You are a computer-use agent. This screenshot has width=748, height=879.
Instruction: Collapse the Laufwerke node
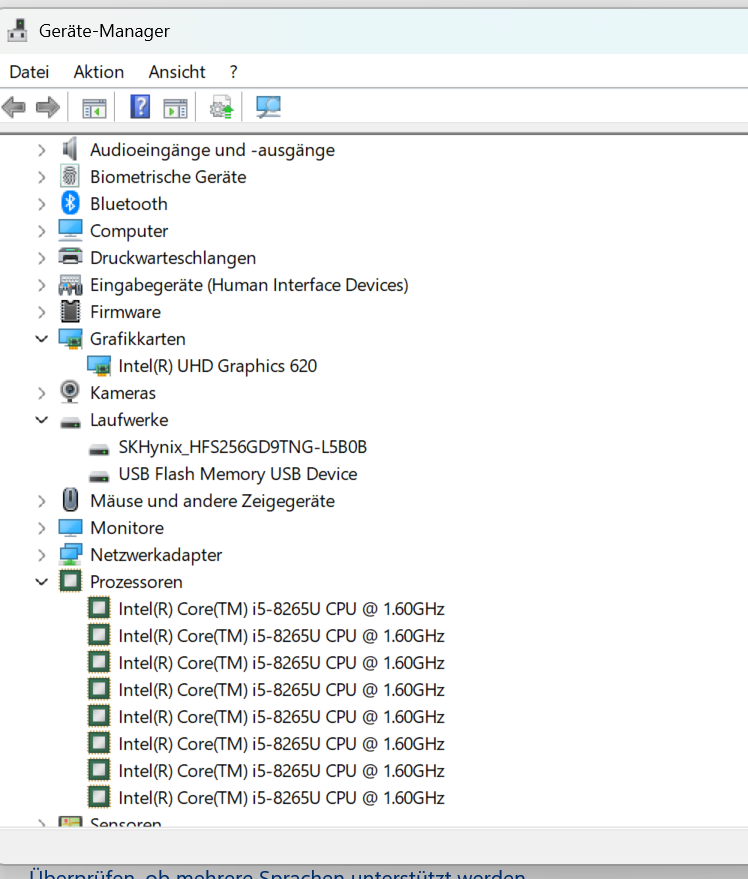coord(41,420)
